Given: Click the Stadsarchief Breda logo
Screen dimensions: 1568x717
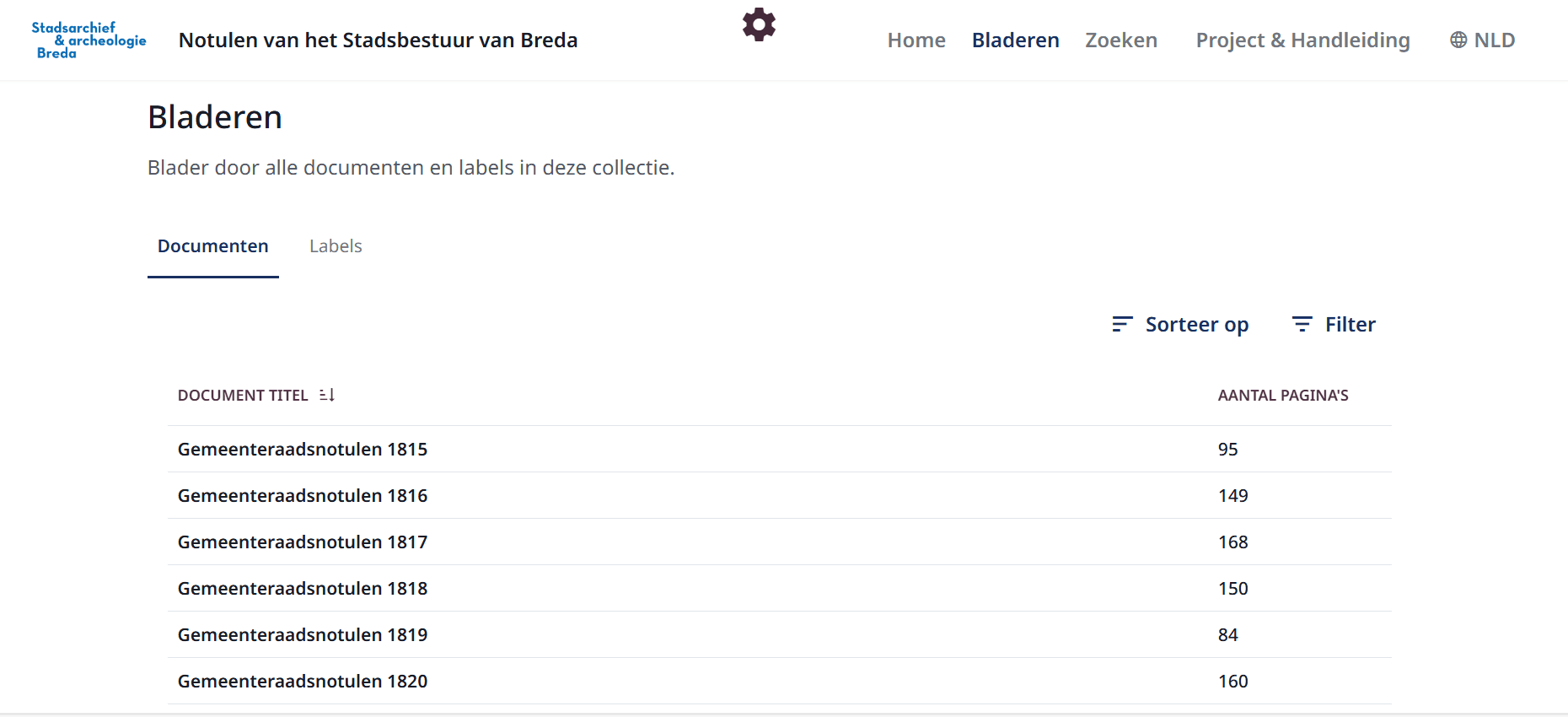Looking at the screenshot, I should [x=89, y=40].
